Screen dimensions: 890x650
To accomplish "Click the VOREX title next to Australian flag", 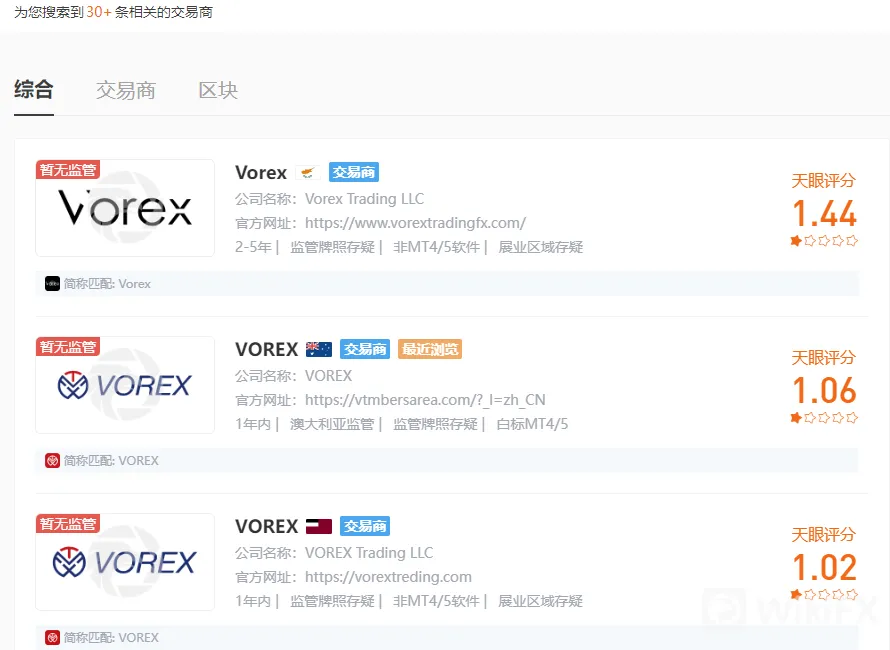I will tap(267, 349).
